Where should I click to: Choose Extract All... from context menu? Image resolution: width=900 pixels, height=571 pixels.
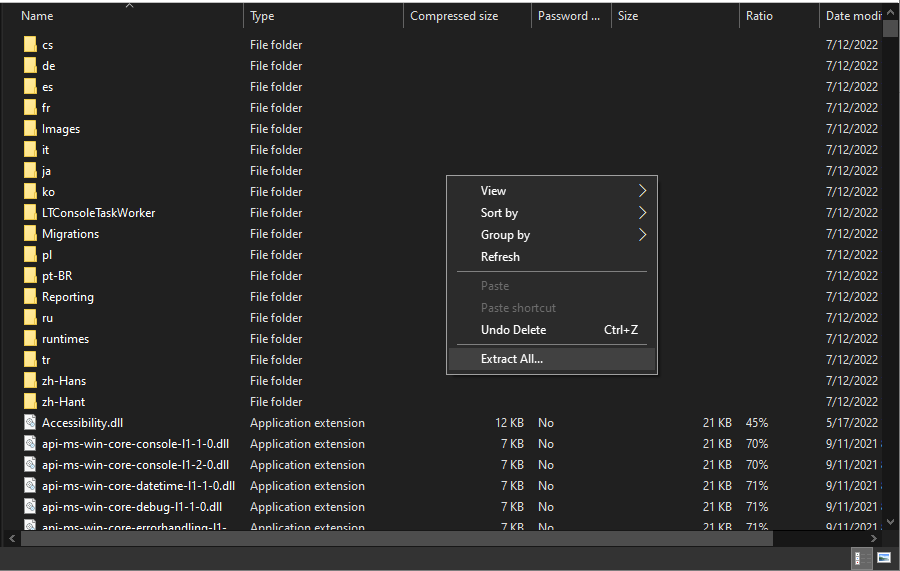(x=552, y=359)
